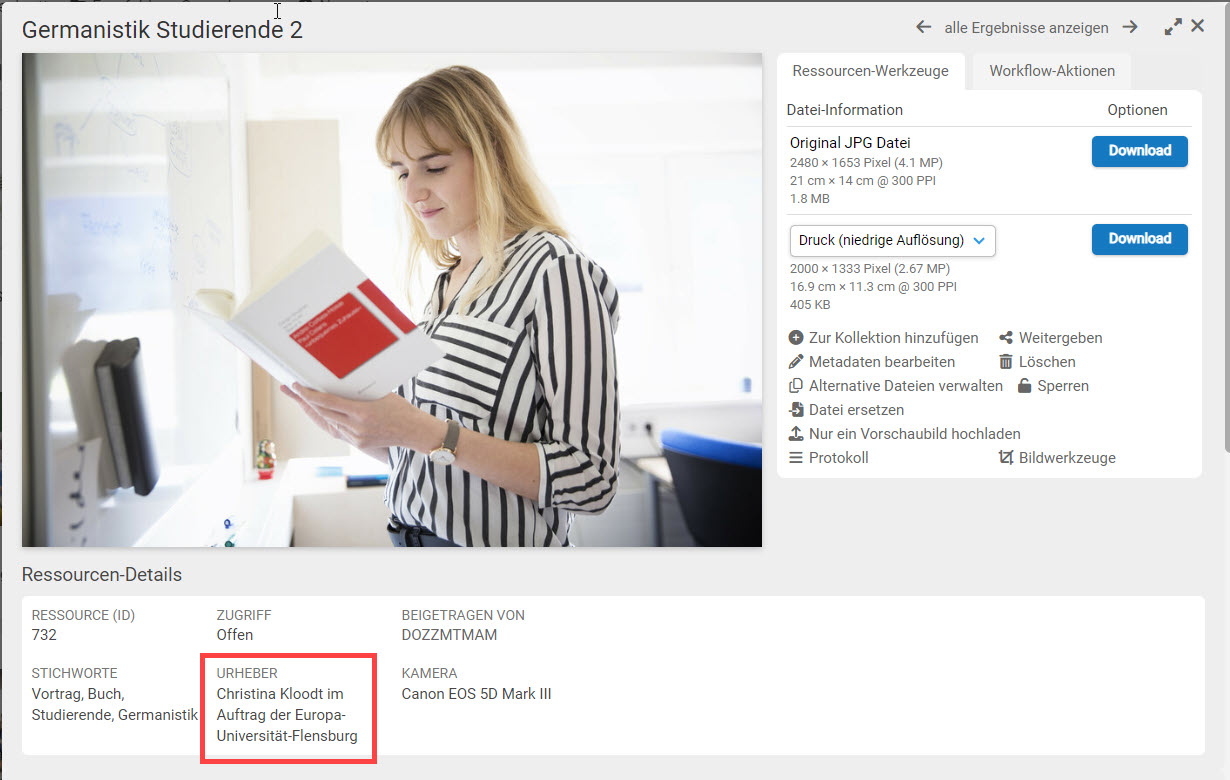Click the trash icon for Löschen
This screenshot has height=780, width=1230.
[1006, 362]
